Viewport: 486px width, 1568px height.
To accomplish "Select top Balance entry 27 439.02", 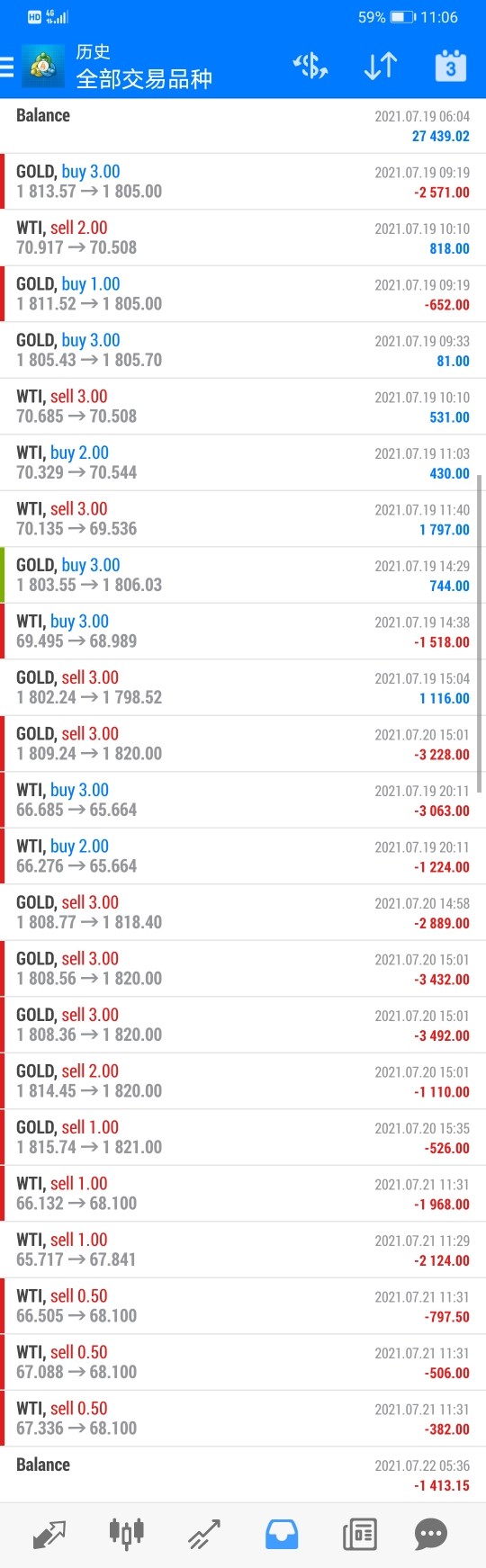I will (x=243, y=125).
